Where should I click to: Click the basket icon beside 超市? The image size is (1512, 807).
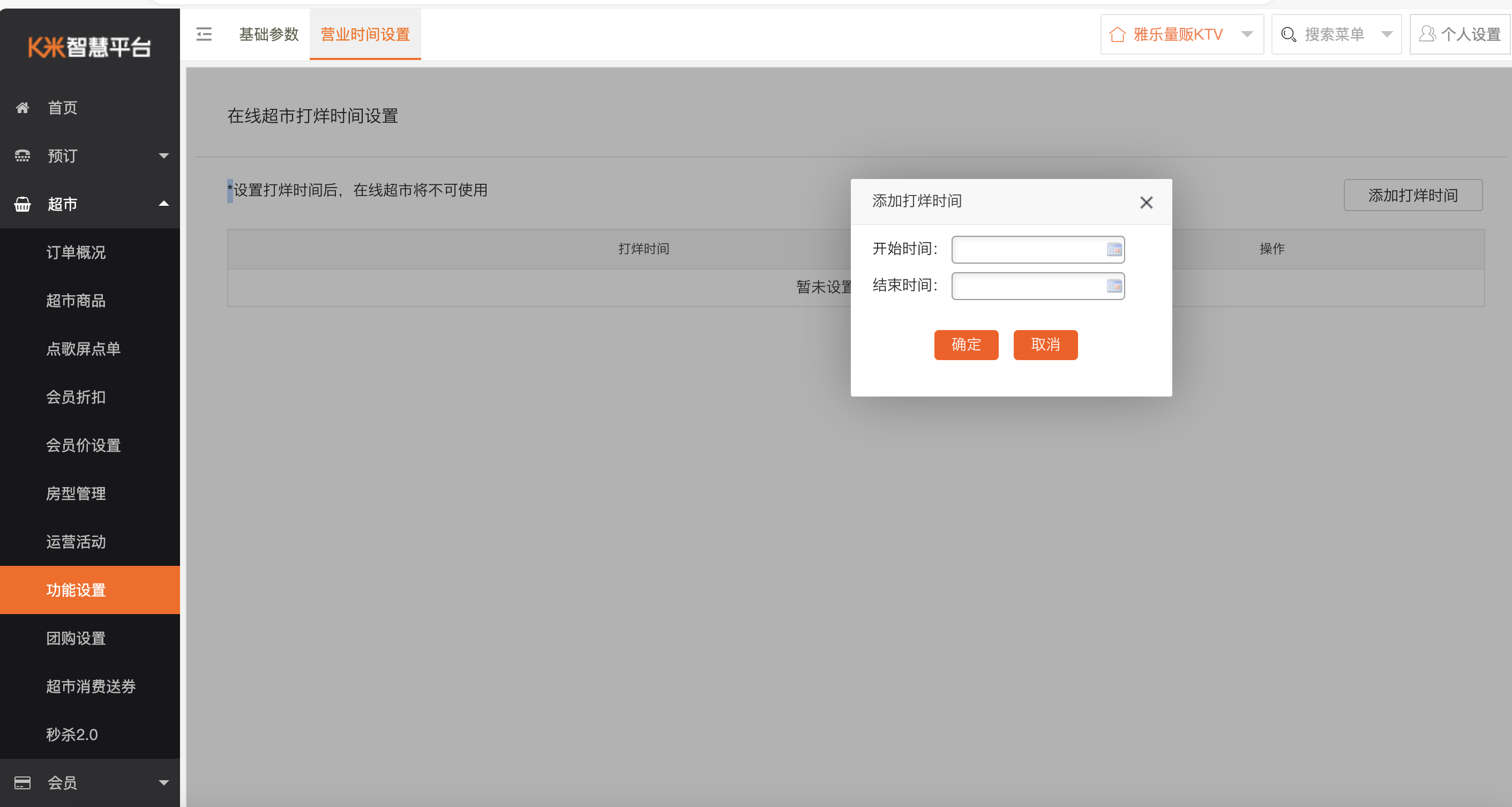(x=23, y=204)
